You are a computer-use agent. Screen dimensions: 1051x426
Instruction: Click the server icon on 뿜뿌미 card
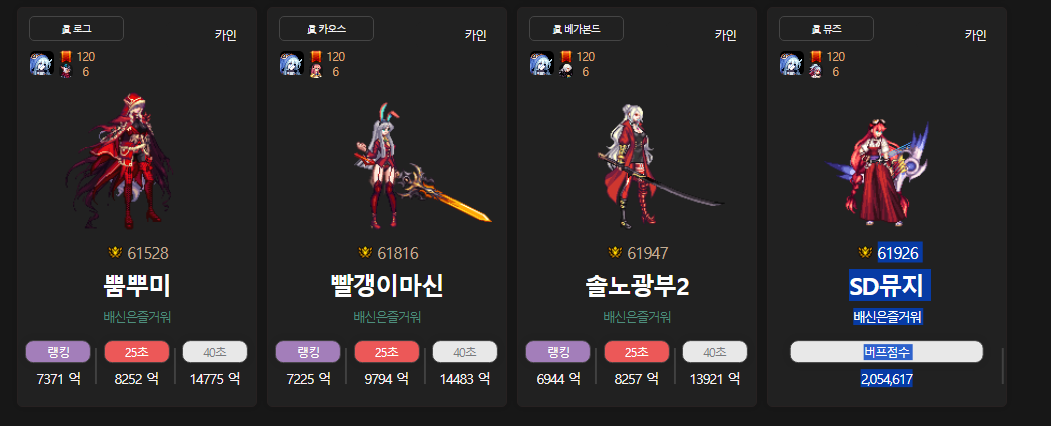pos(42,63)
